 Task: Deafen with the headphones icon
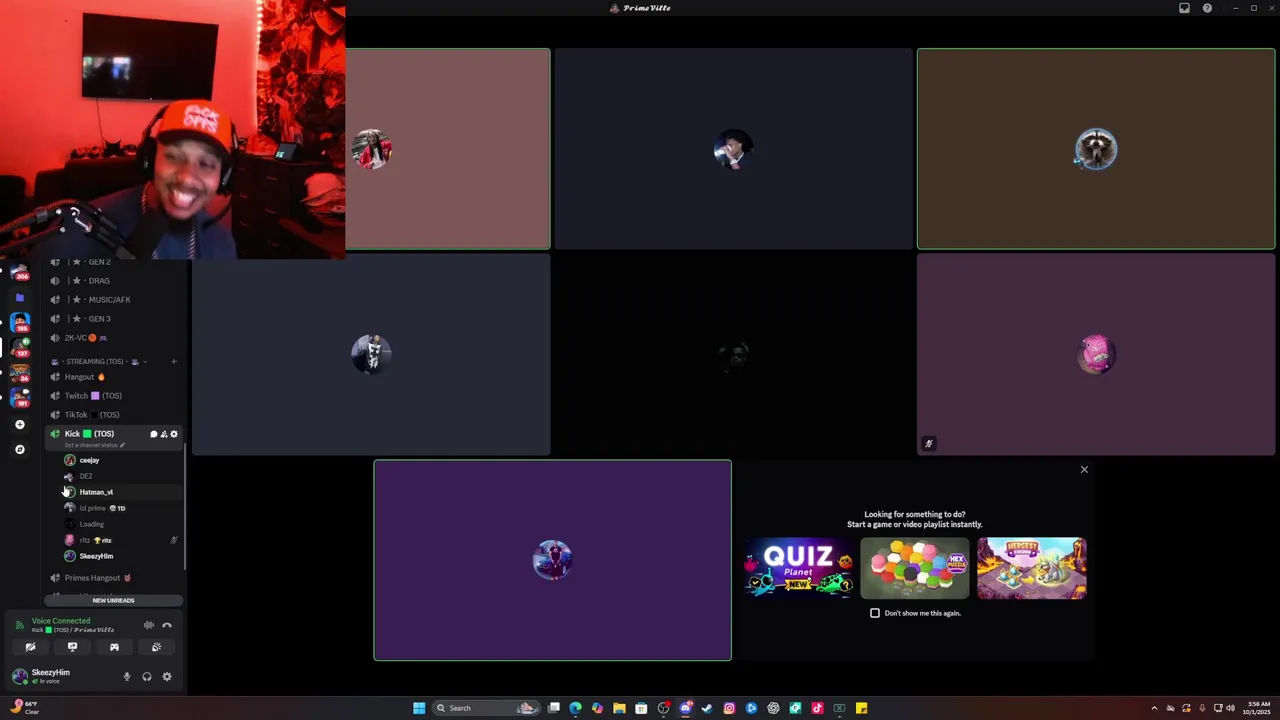147,677
